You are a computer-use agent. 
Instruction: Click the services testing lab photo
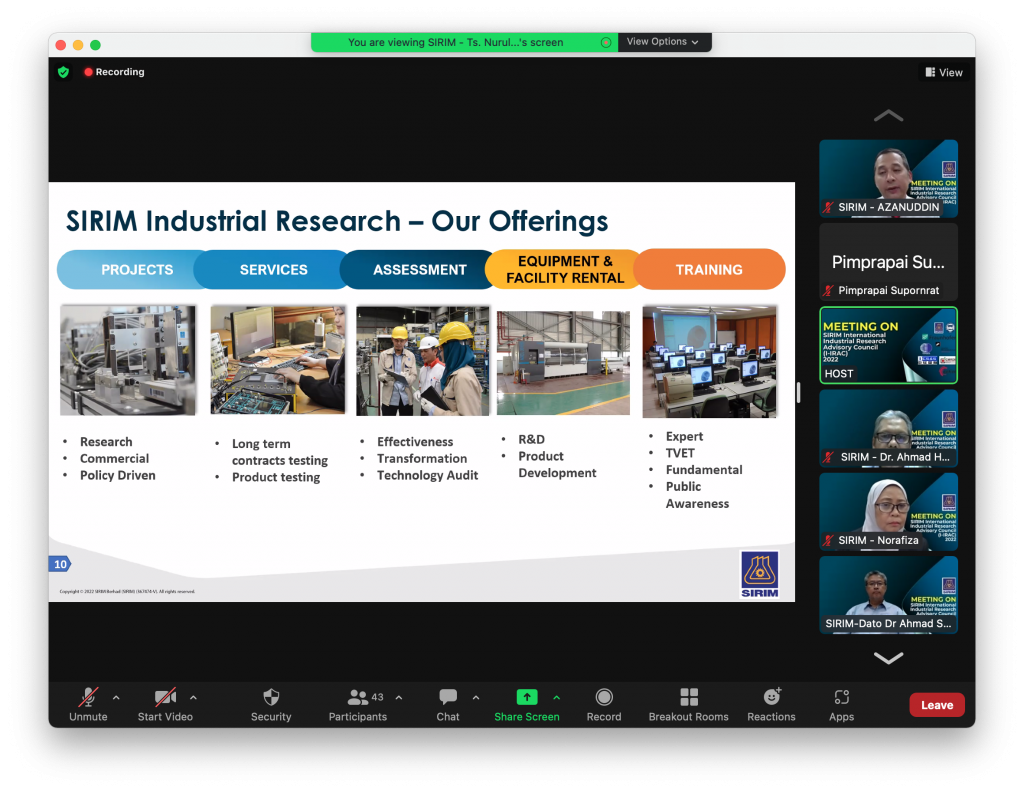[278, 359]
